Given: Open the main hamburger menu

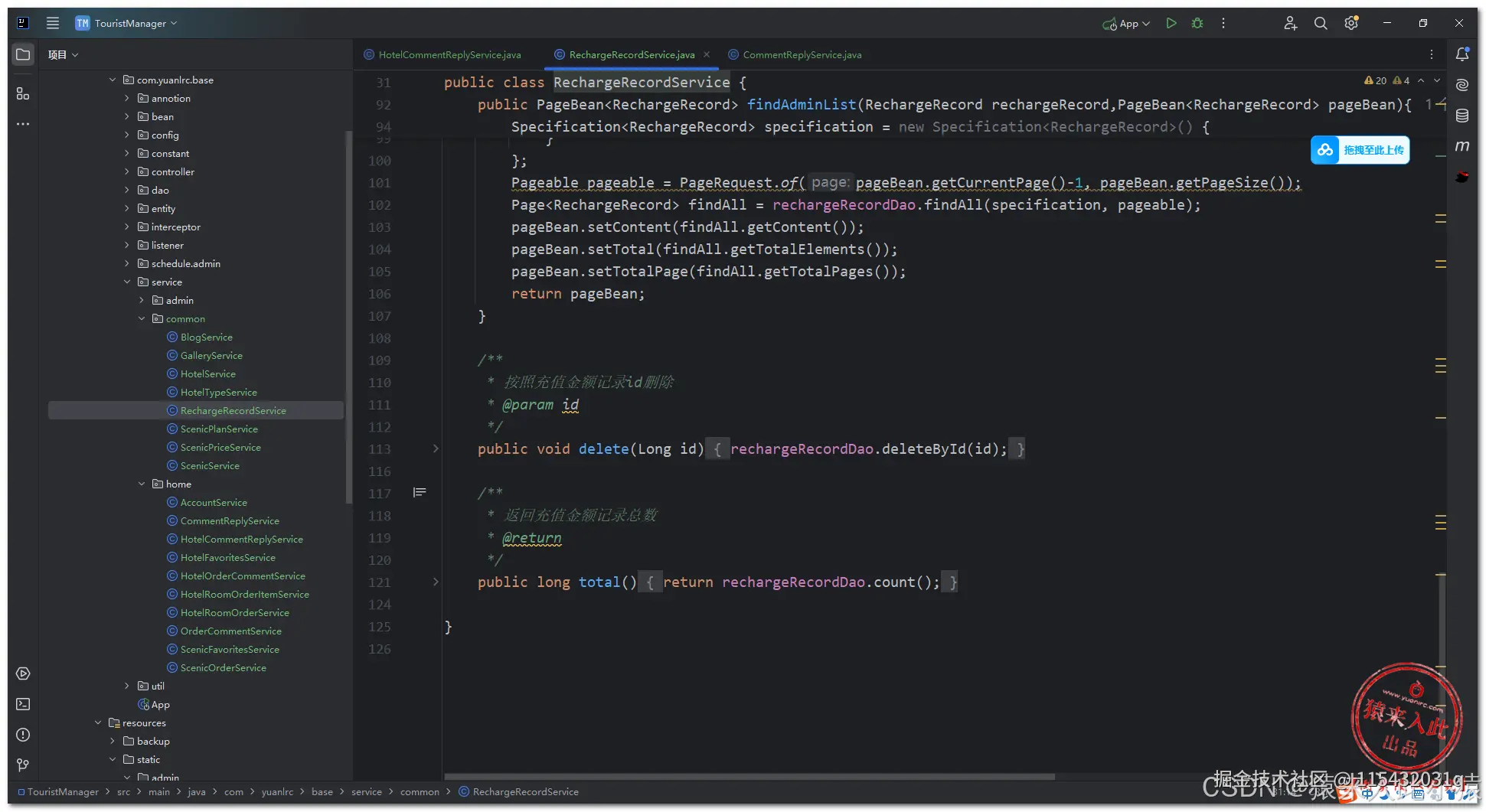Looking at the screenshot, I should [x=53, y=23].
